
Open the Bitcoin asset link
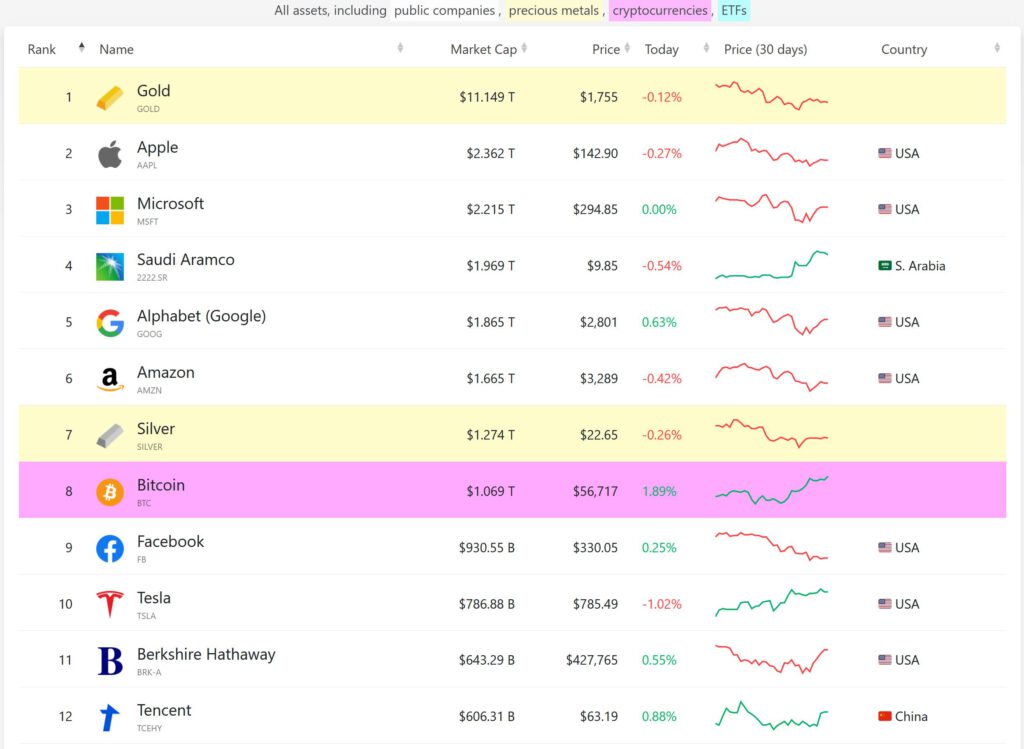161,485
